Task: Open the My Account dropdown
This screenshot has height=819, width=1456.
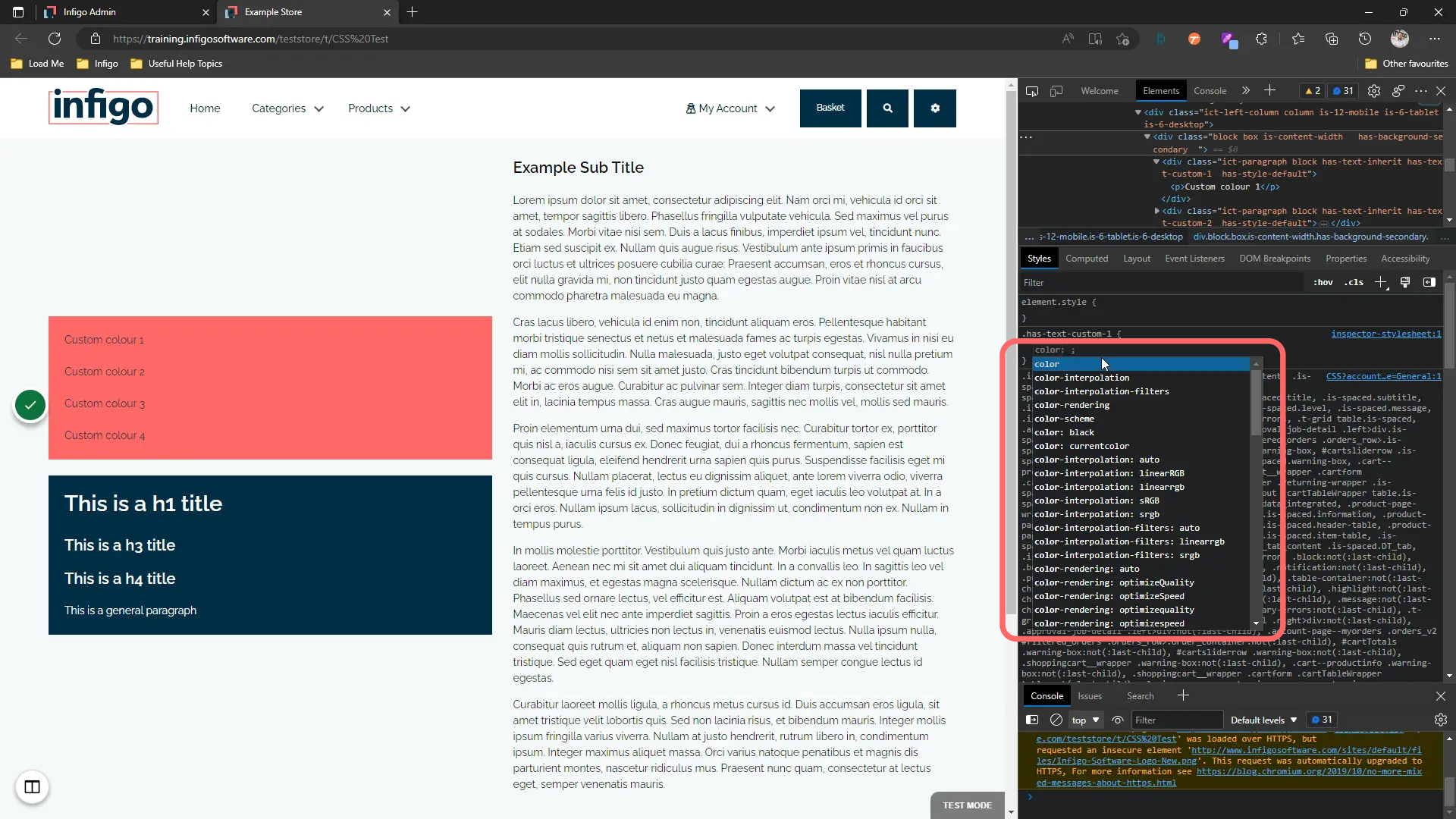Action: click(x=730, y=108)
